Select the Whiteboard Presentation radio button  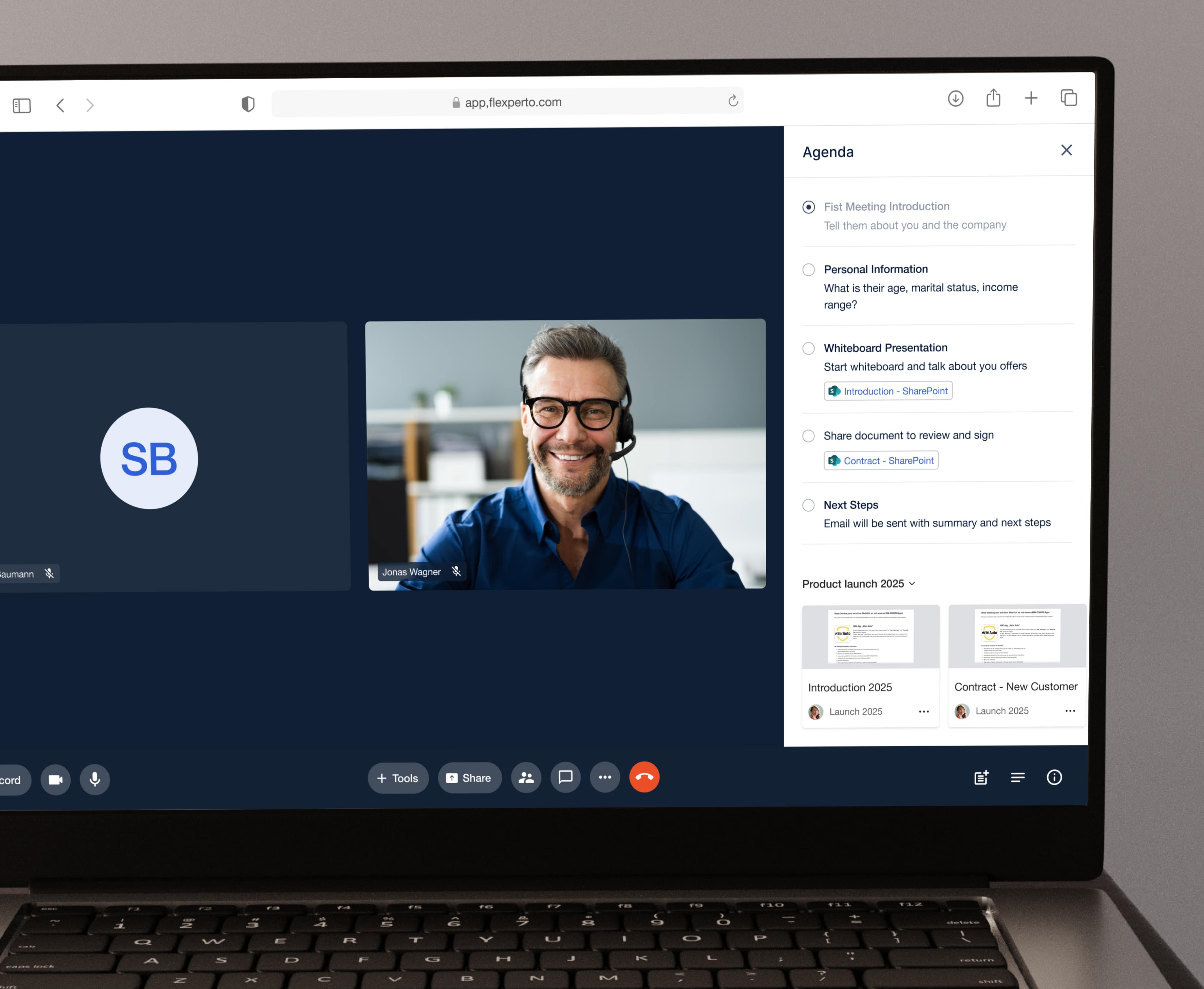pyautogui.click(x=808, y=348)
